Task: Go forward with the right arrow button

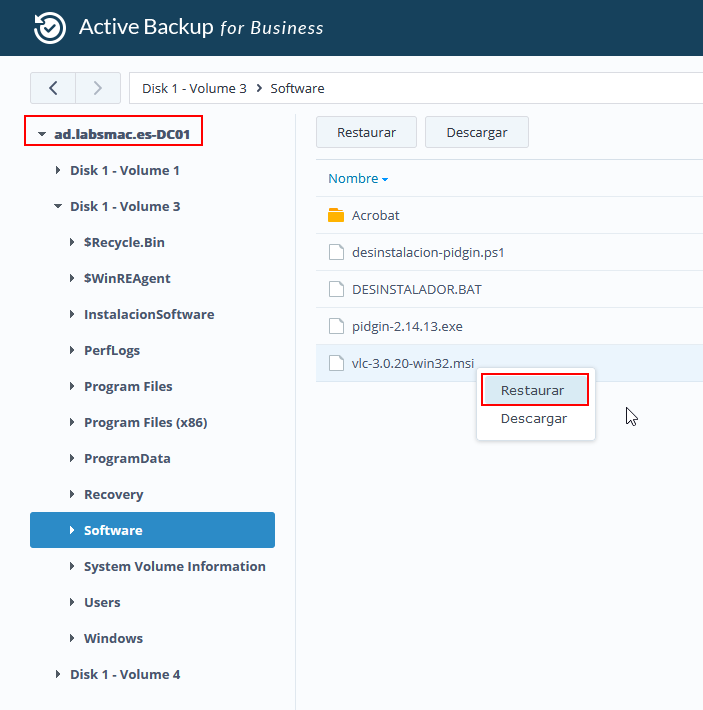Action: 98,88
